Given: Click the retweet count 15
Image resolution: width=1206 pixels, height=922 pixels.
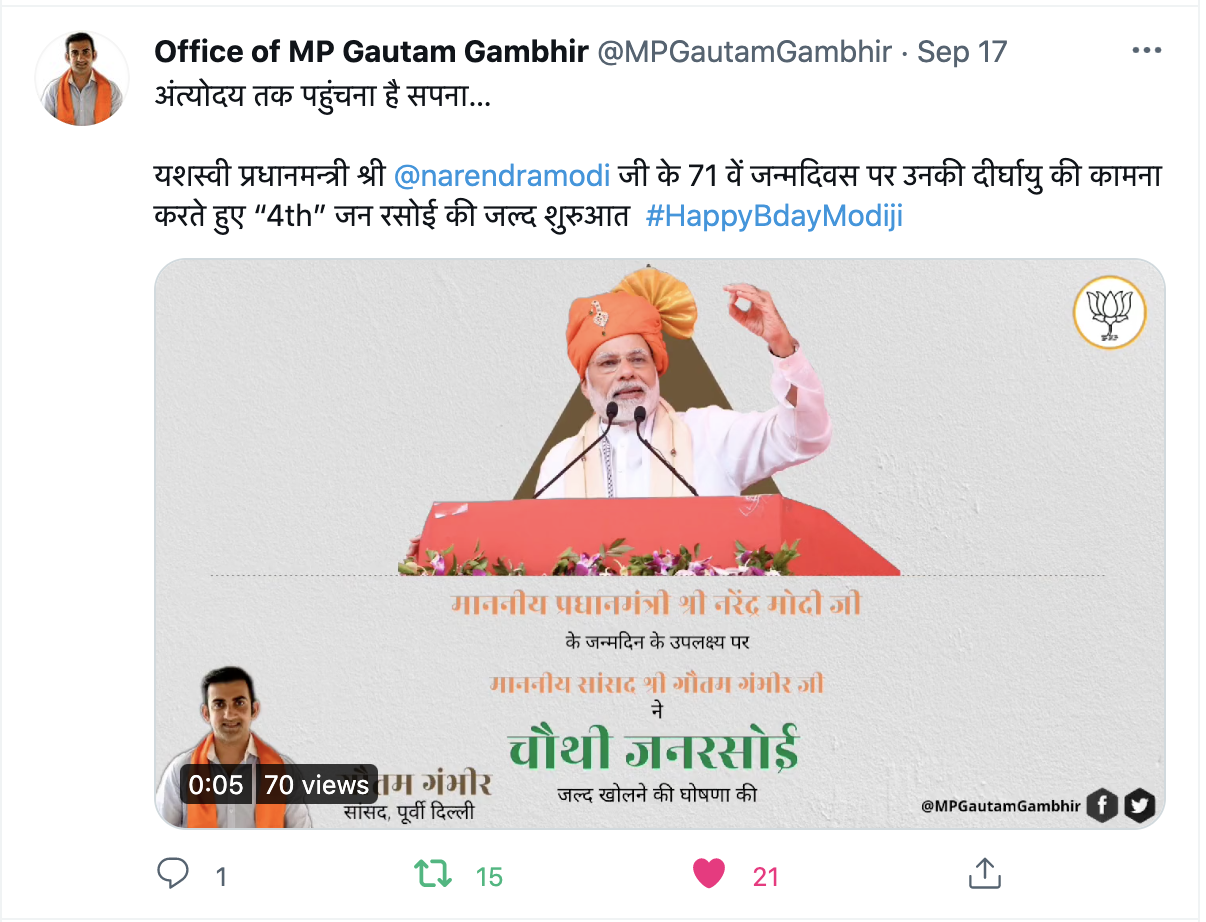Looking at the screenshot, I should (x=489, y=877).
